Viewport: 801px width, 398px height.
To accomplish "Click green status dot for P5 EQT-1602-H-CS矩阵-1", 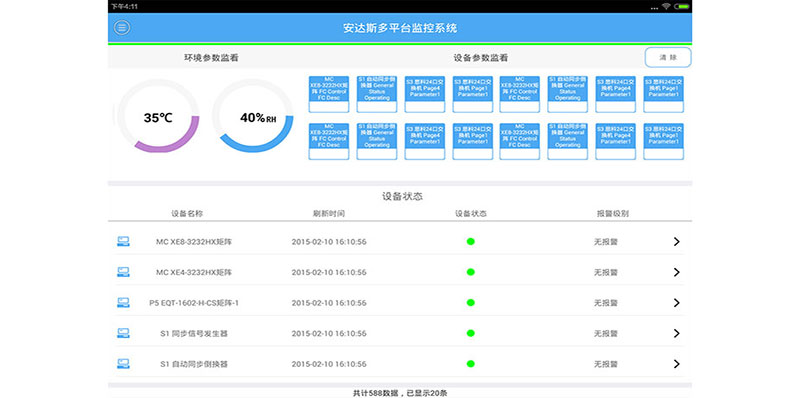I will point(470,302).
